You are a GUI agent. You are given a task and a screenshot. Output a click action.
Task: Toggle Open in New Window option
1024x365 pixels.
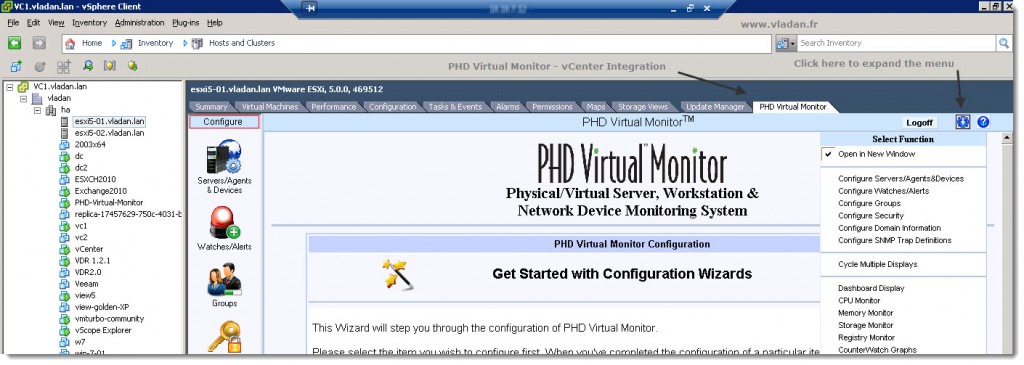pyautogui.click(x=876, y=154)
